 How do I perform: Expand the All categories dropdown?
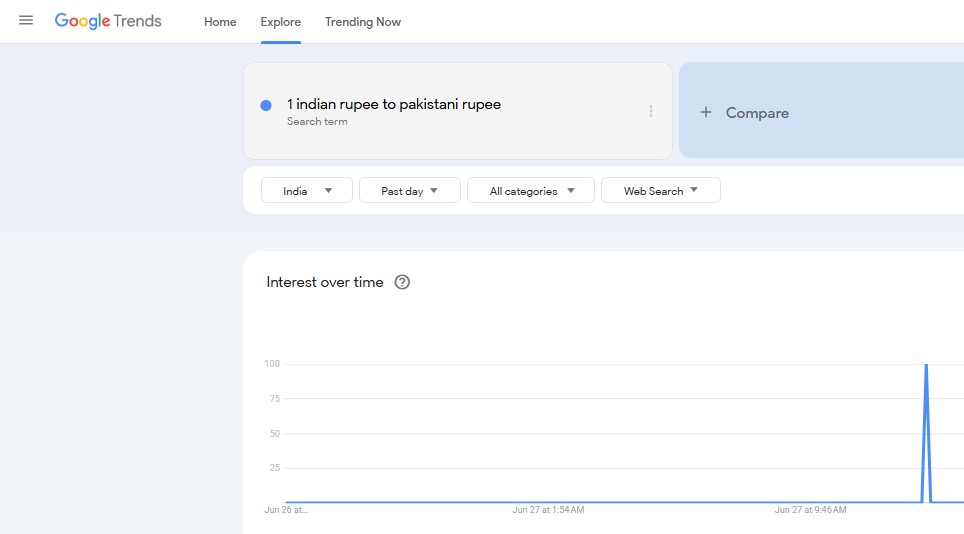point(531,191)
